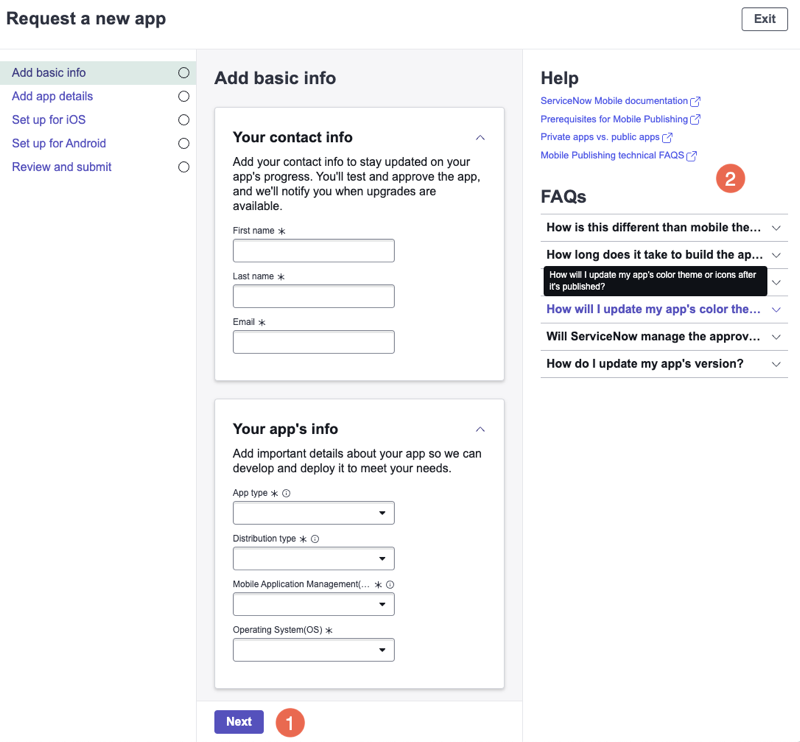The height and width of the screenshot is (742, 800).
Task: Go to Set up for Android step
Action: [x=59, y=143]
